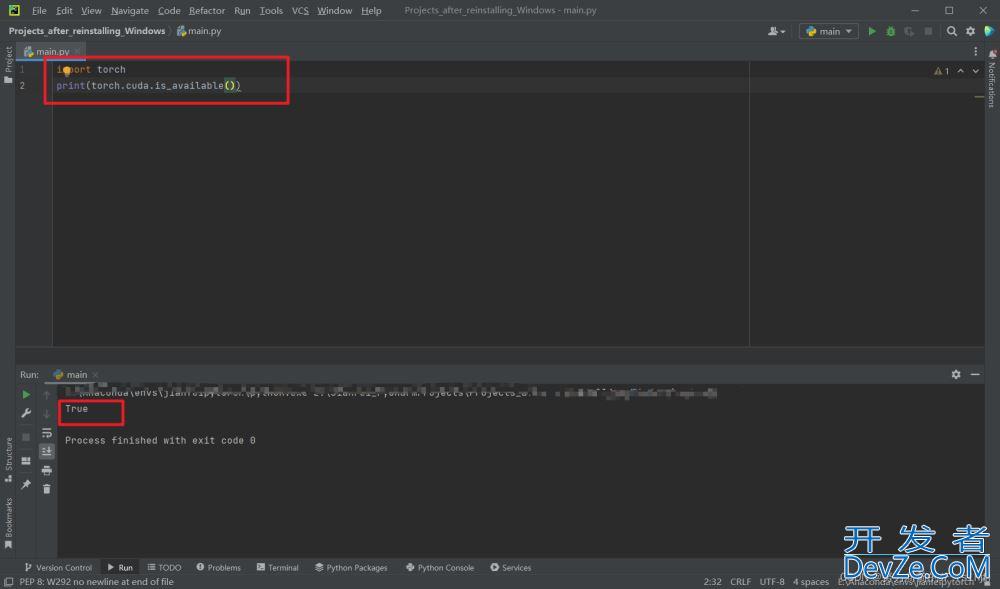
Task: Click Restore Layout icon in Run panel
Action: [26, 461]
